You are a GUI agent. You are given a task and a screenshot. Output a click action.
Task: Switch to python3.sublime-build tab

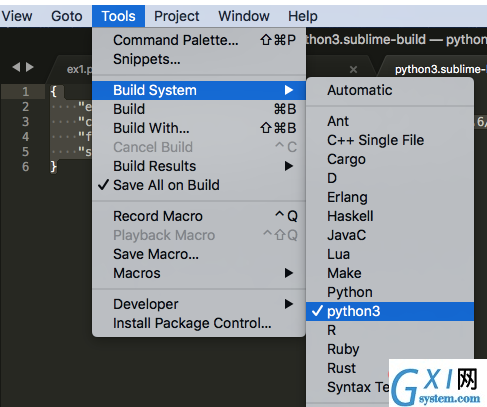pyautogui.click(x=440, y=69)
